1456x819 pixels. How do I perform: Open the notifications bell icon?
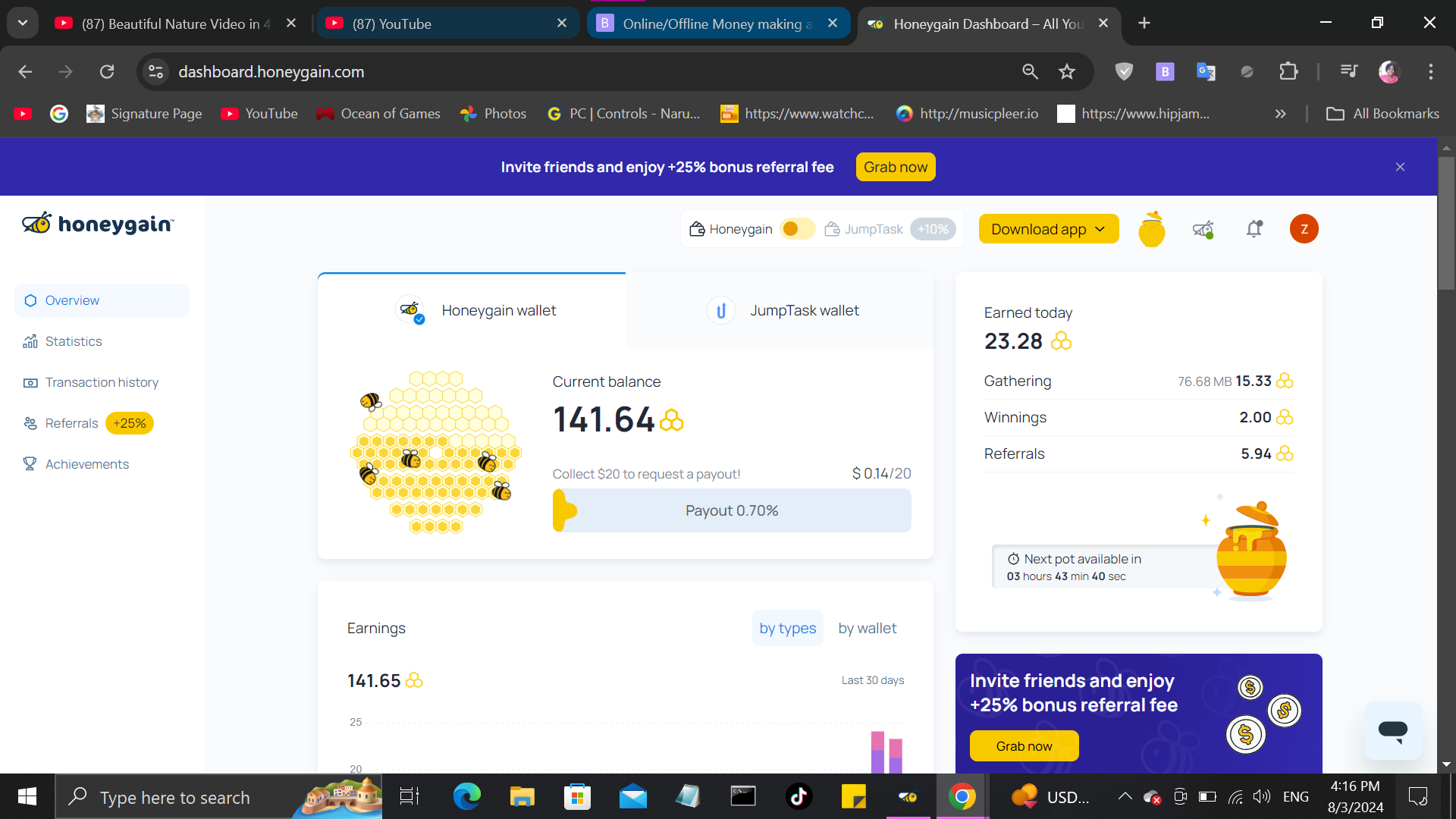(x=1254, y=229)
